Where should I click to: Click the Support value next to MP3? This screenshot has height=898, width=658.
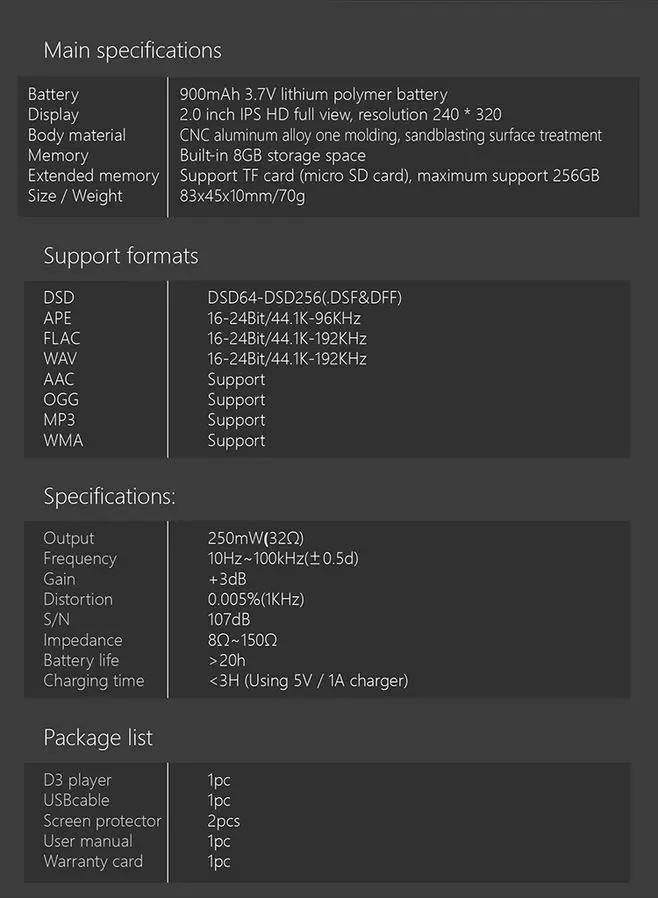236,420
